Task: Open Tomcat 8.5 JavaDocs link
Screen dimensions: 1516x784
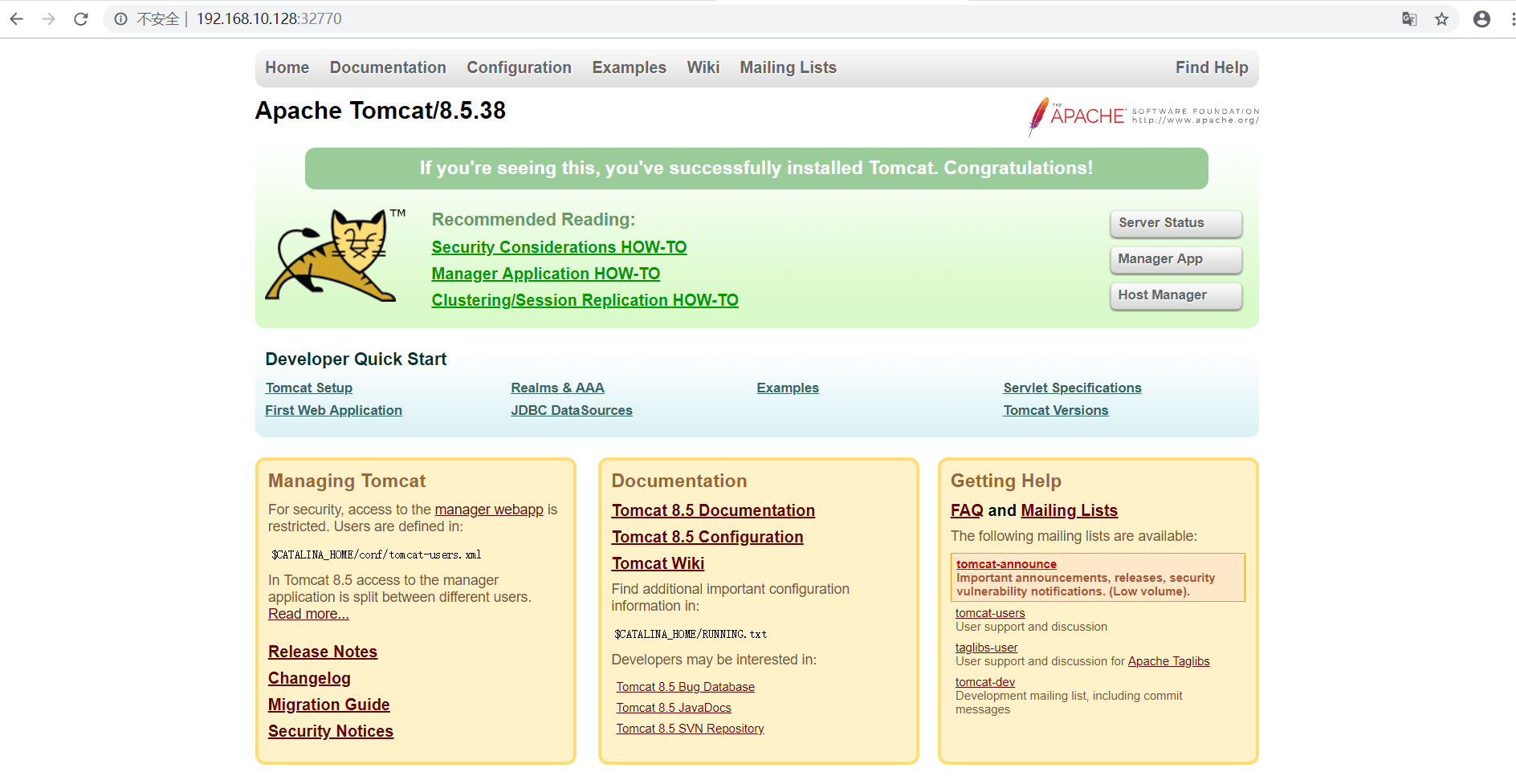Action: coord(674,708)
